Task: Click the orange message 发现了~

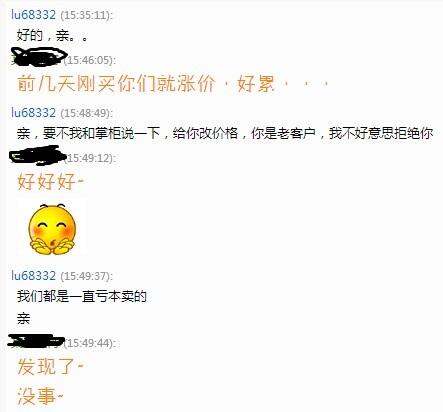Action: [50, 366]
